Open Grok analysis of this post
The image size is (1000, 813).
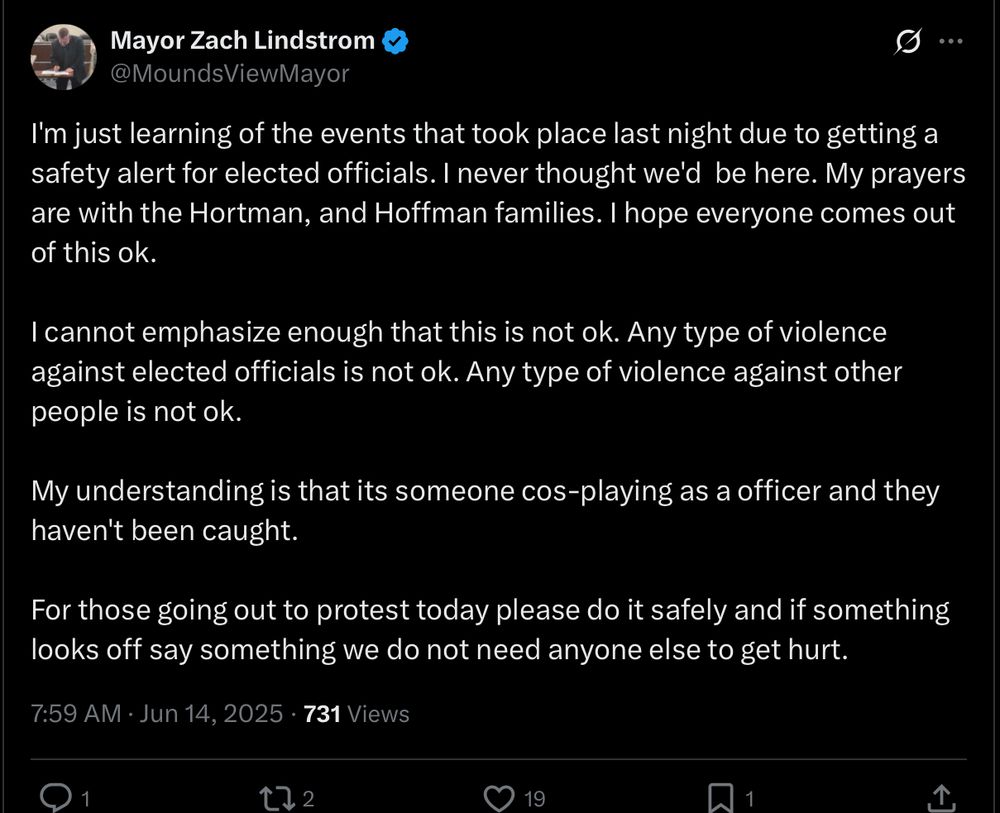pos(907,40)
